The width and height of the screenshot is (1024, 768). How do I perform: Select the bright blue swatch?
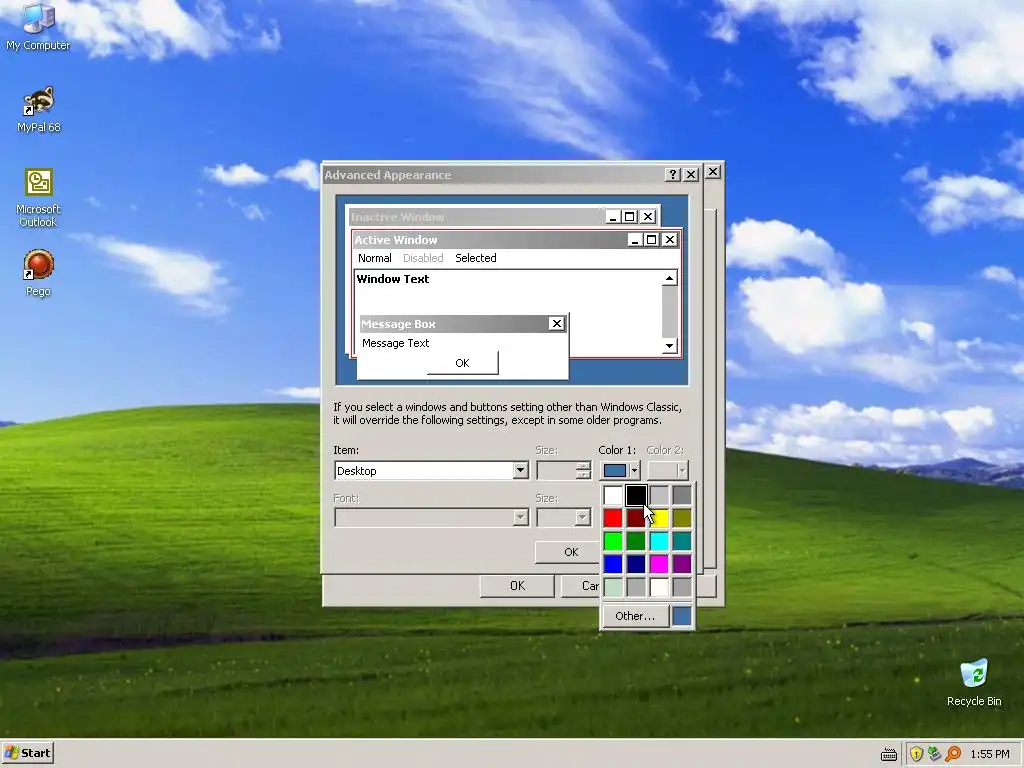click(613, 564)
